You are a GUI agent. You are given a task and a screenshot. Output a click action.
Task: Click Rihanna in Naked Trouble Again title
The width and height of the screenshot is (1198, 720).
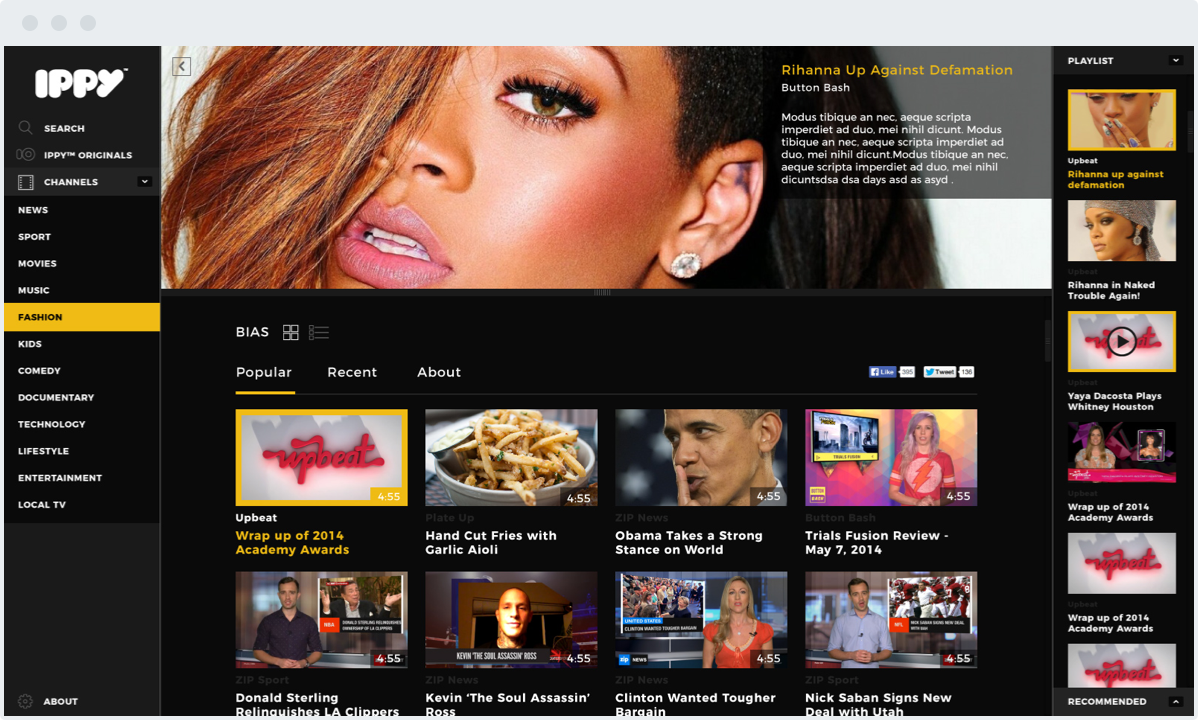(x=1111, y=290)
